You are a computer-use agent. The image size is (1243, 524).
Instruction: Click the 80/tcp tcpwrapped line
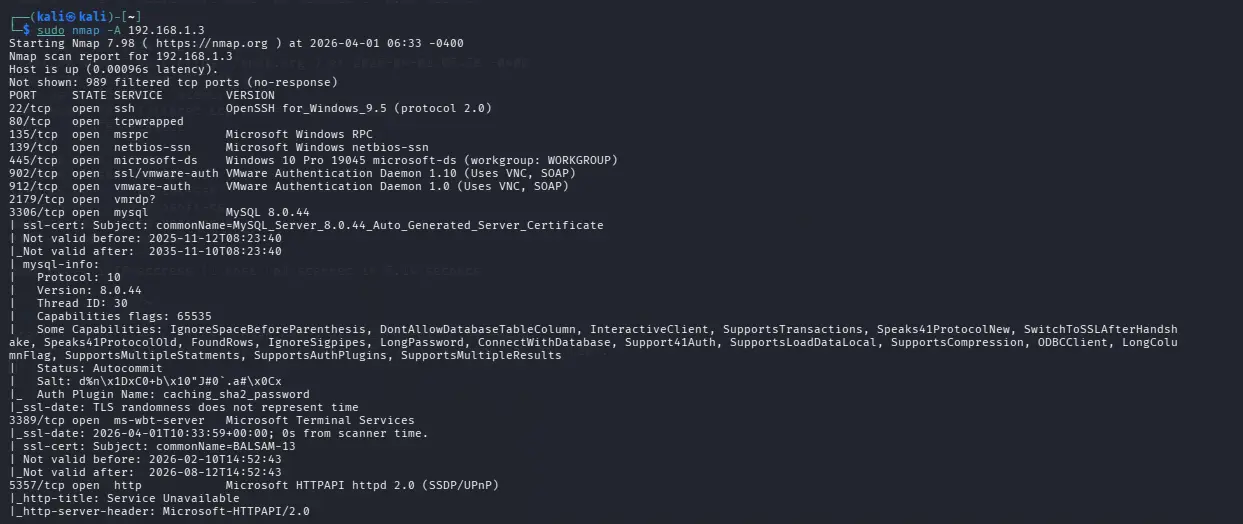(x=96, y=121)
